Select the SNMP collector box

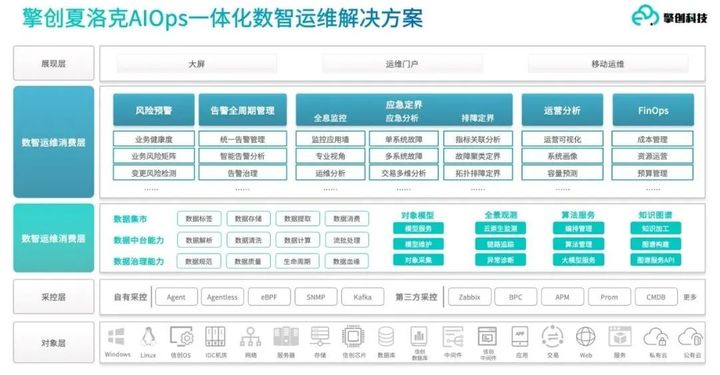pos(316,297)
